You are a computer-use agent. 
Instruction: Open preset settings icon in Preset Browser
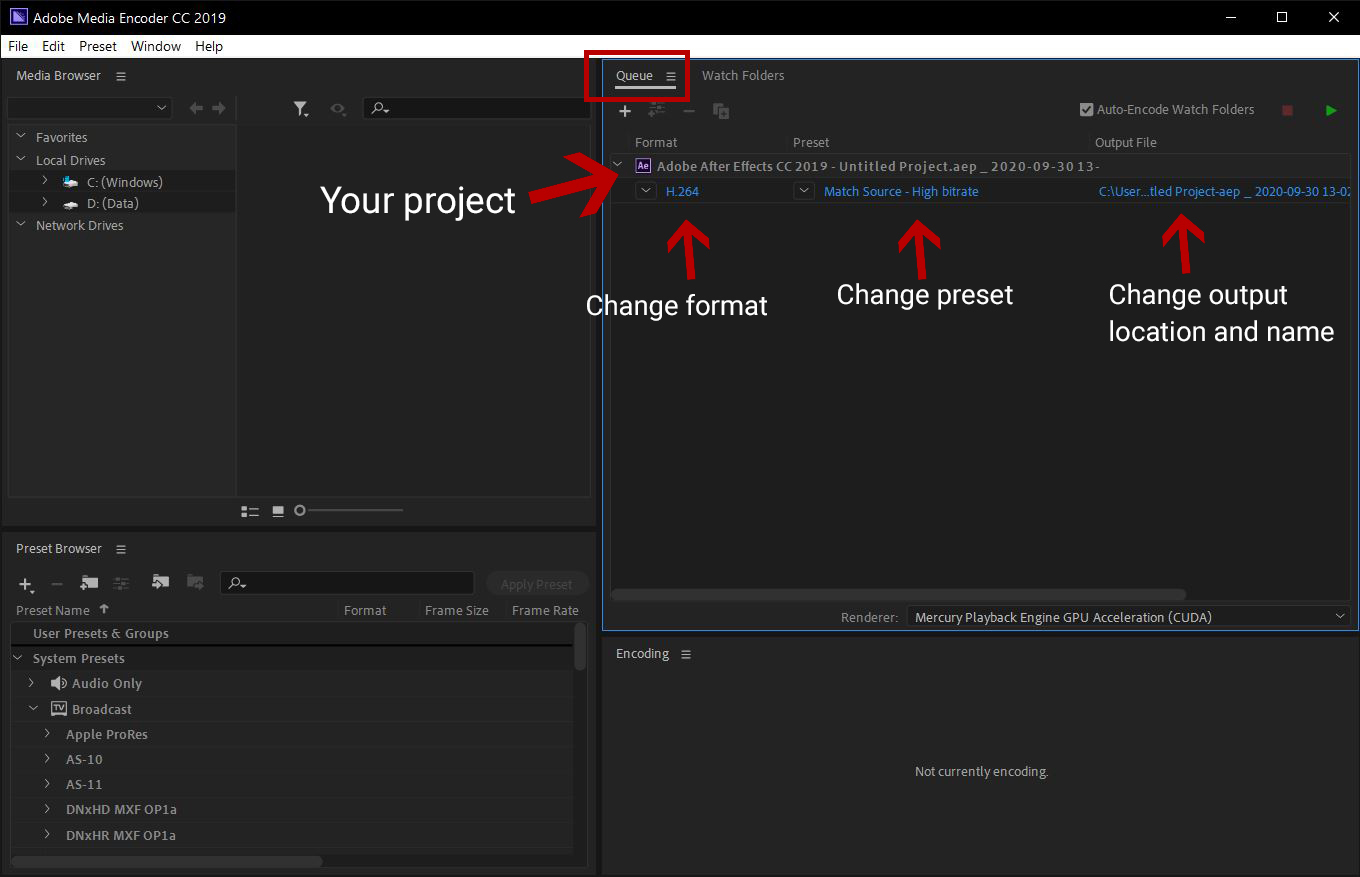point(121,583)
